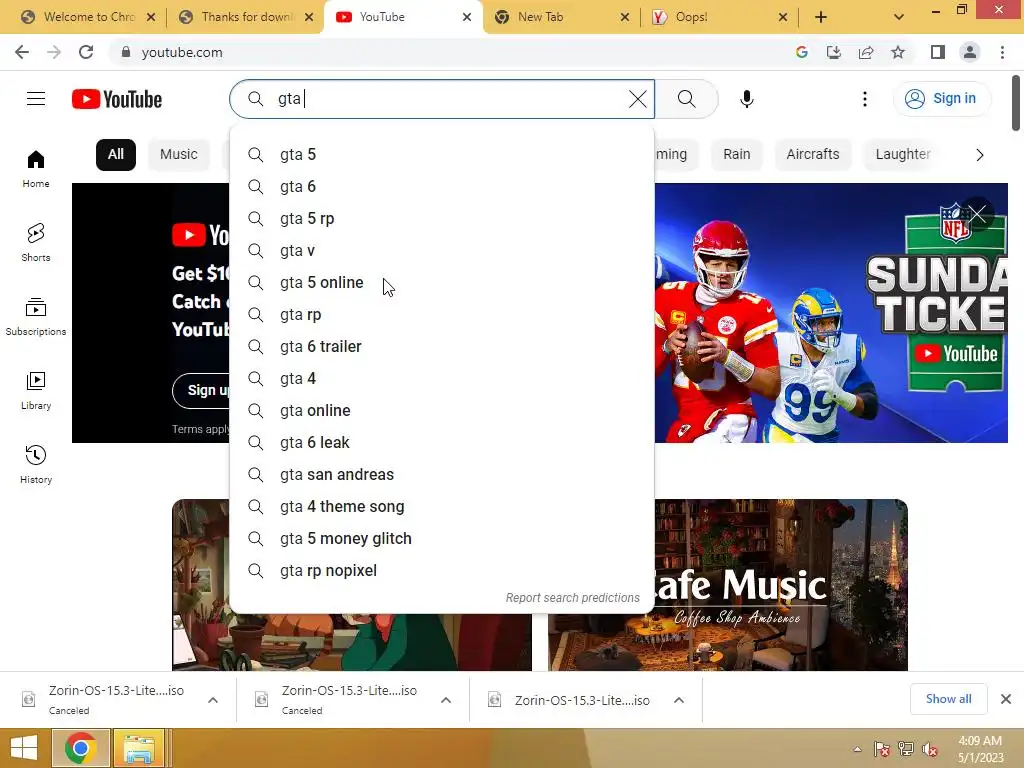
Task: Open options for third Zorin download
Action: pyautogui.click(x=679, y=699)
